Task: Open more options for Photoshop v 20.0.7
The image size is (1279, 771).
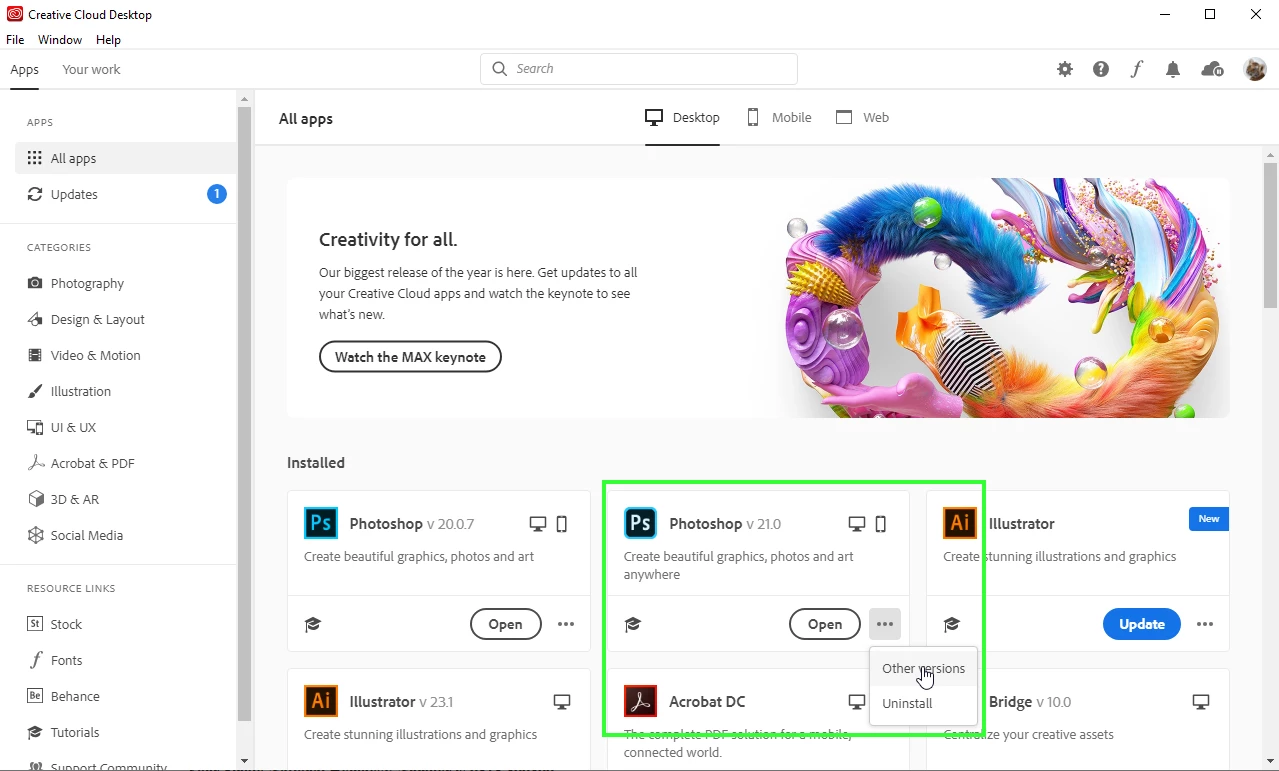Action: coord(566,624)
